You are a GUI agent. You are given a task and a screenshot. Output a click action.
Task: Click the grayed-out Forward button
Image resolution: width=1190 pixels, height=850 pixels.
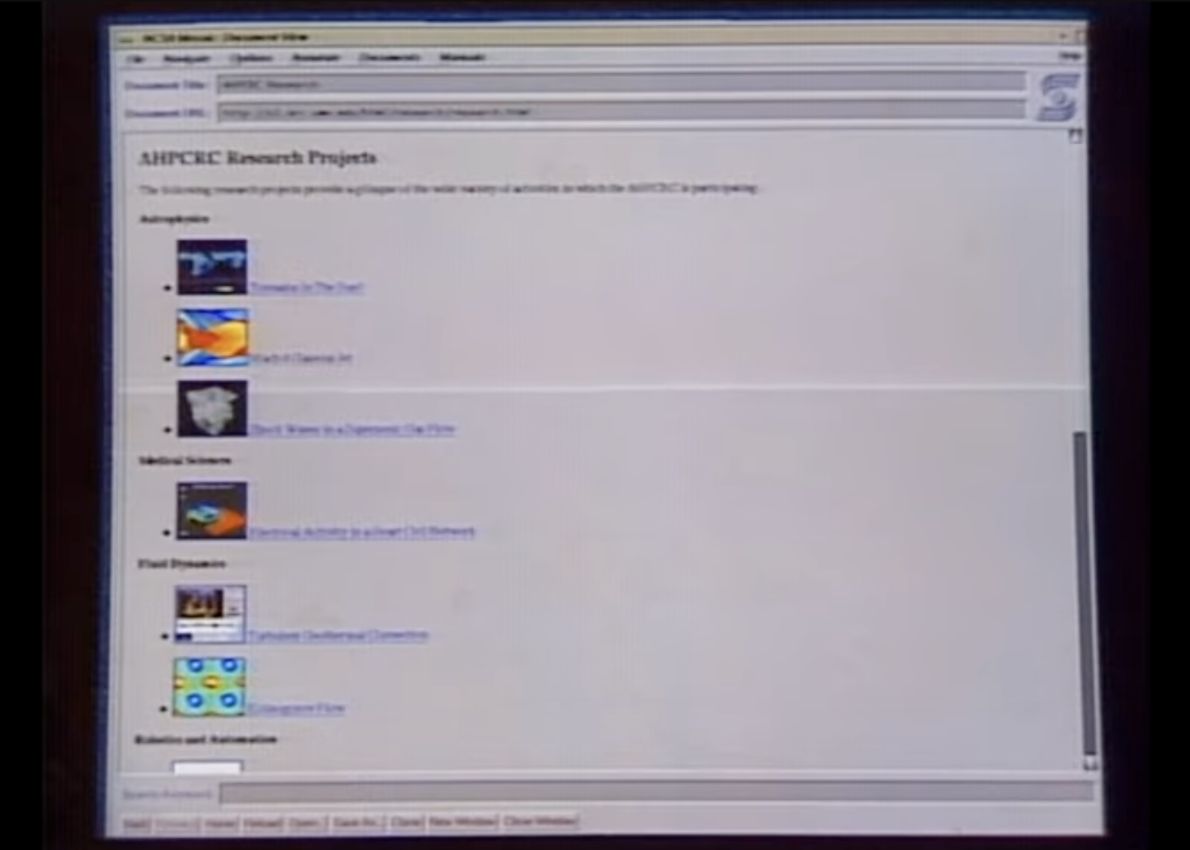pyautogui.click(x=177, y=823)
